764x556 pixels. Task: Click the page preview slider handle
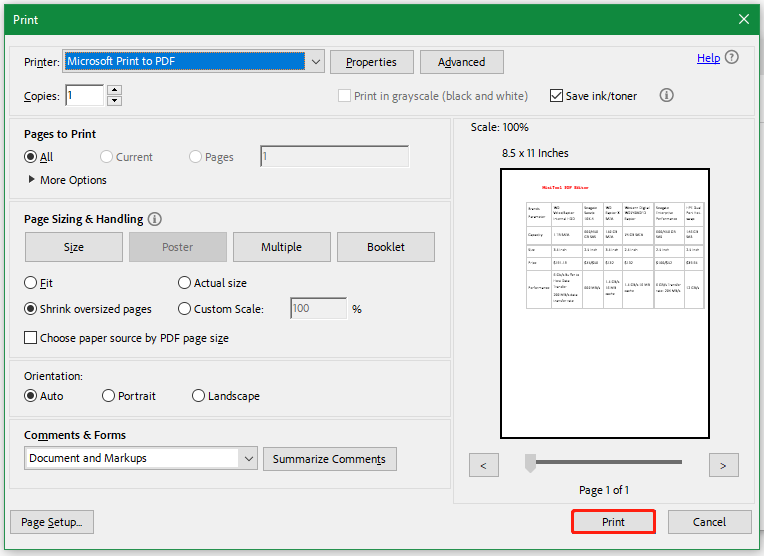point(530,462)
